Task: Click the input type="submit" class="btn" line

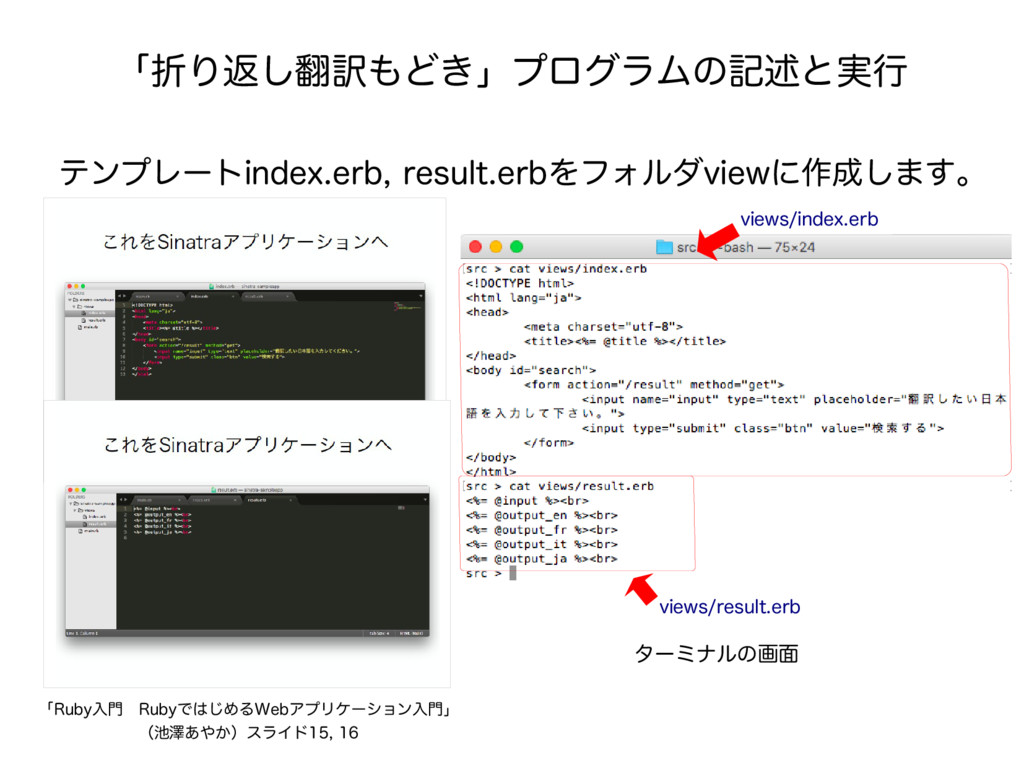Action: coord(763,428)
